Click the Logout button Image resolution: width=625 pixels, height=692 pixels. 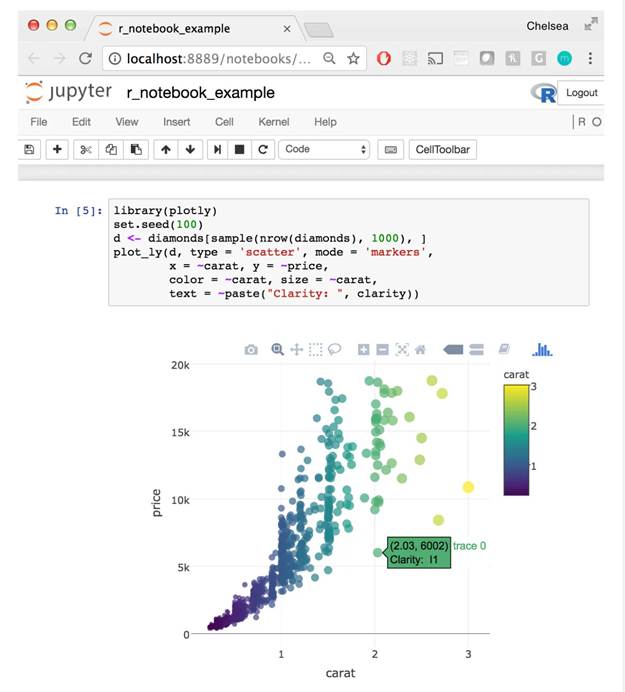tap(581, 93)
